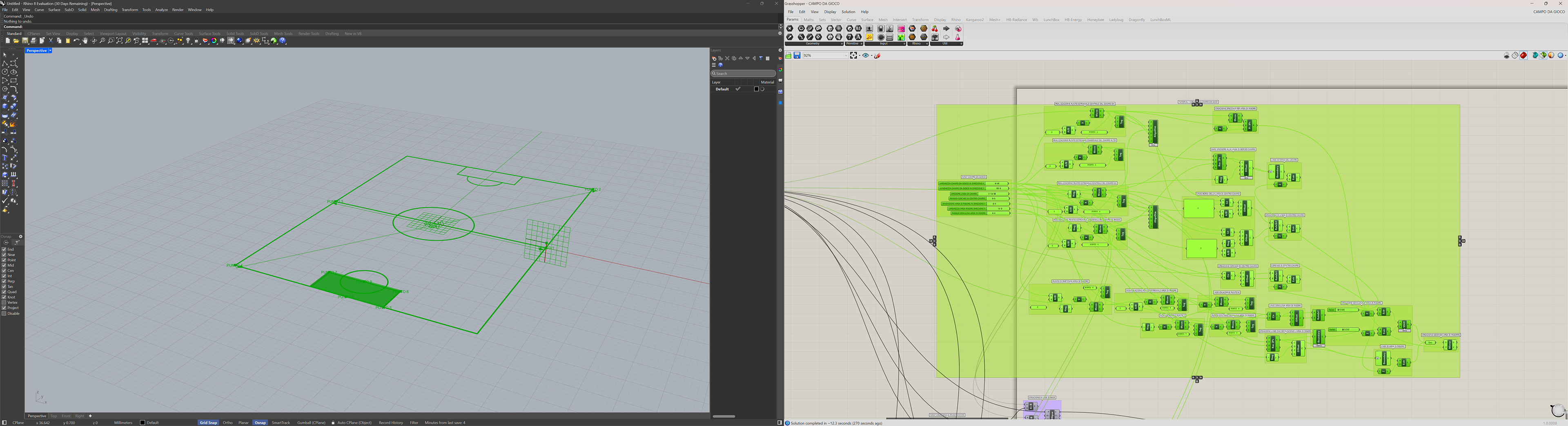Viewport: 1568px width, 426px height.
Task: Click the cherries icon in Grasshopper Util group
Action: click(935, 29)
